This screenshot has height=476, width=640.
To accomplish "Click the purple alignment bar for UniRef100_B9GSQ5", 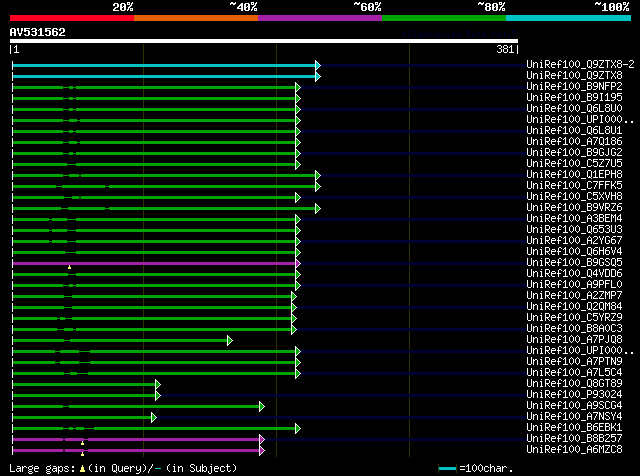I will click(154, 264).
